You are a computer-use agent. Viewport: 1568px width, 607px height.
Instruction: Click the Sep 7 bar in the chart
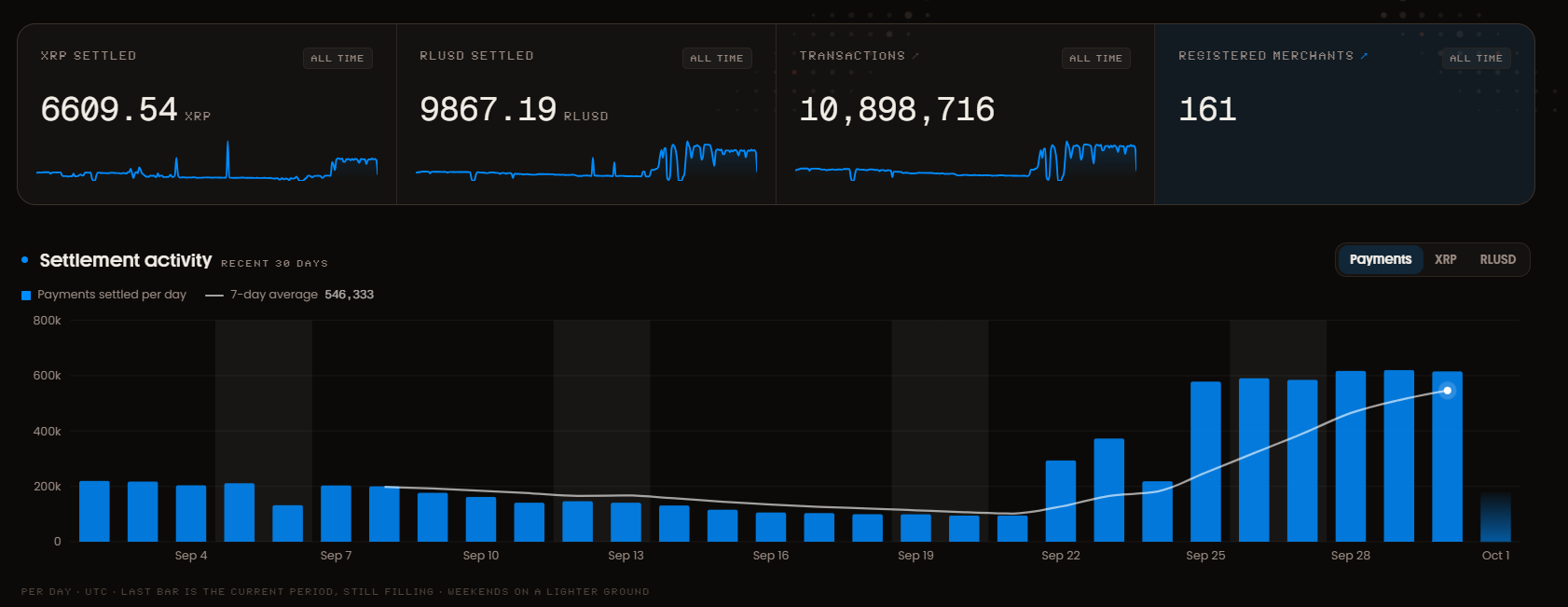point(336,514)
